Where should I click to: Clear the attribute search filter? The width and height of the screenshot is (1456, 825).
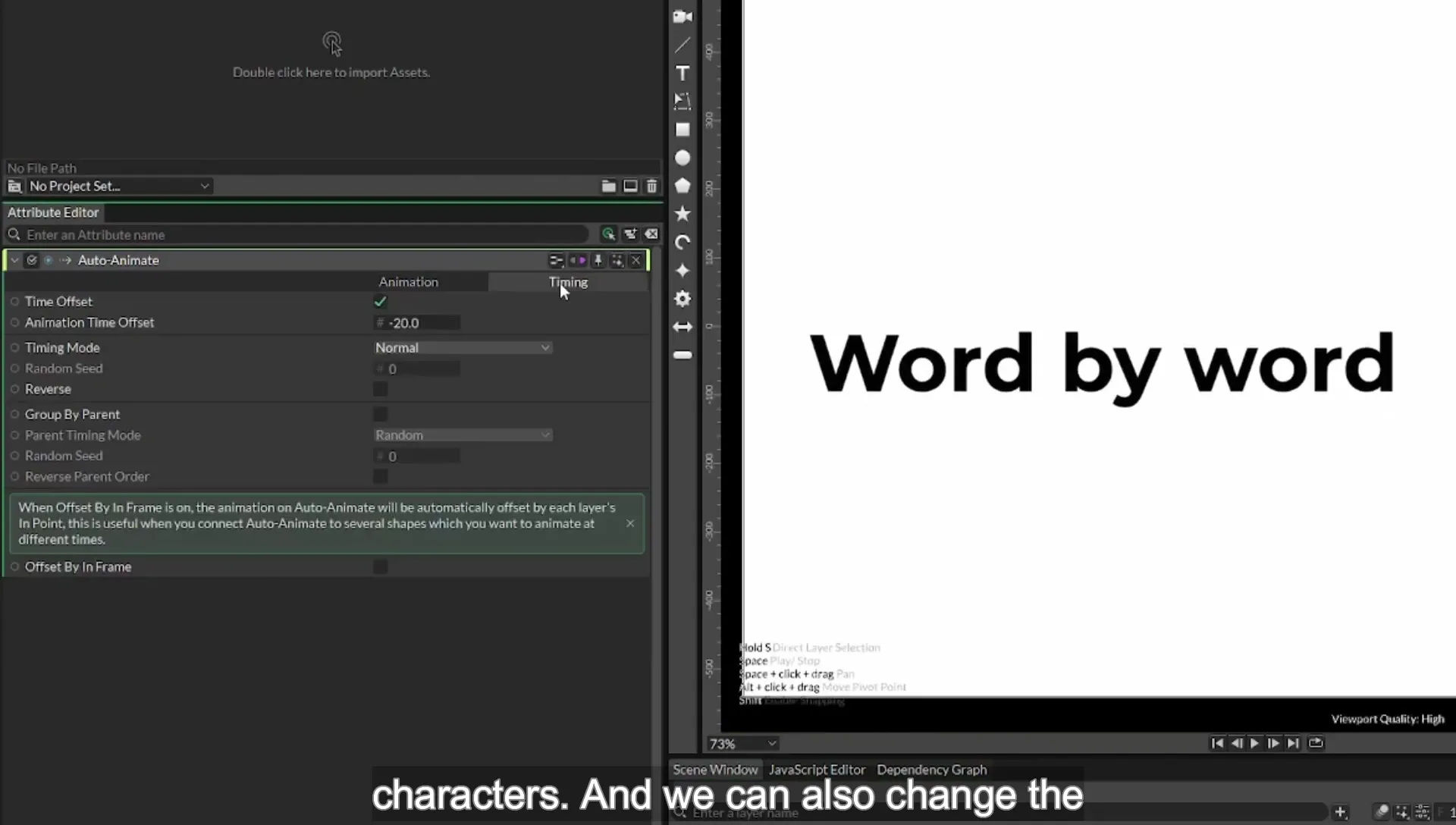click(651, 234)
